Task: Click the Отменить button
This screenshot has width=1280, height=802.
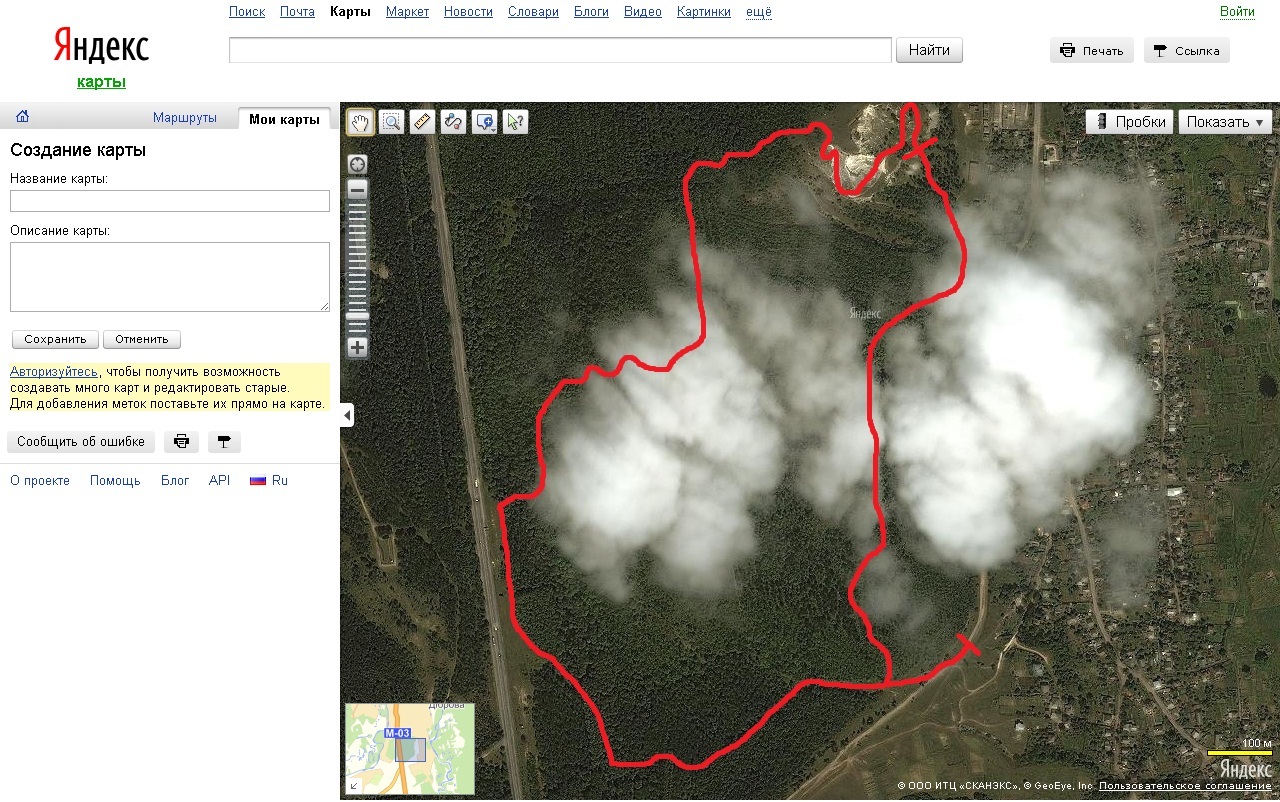Action: [142, 339]
